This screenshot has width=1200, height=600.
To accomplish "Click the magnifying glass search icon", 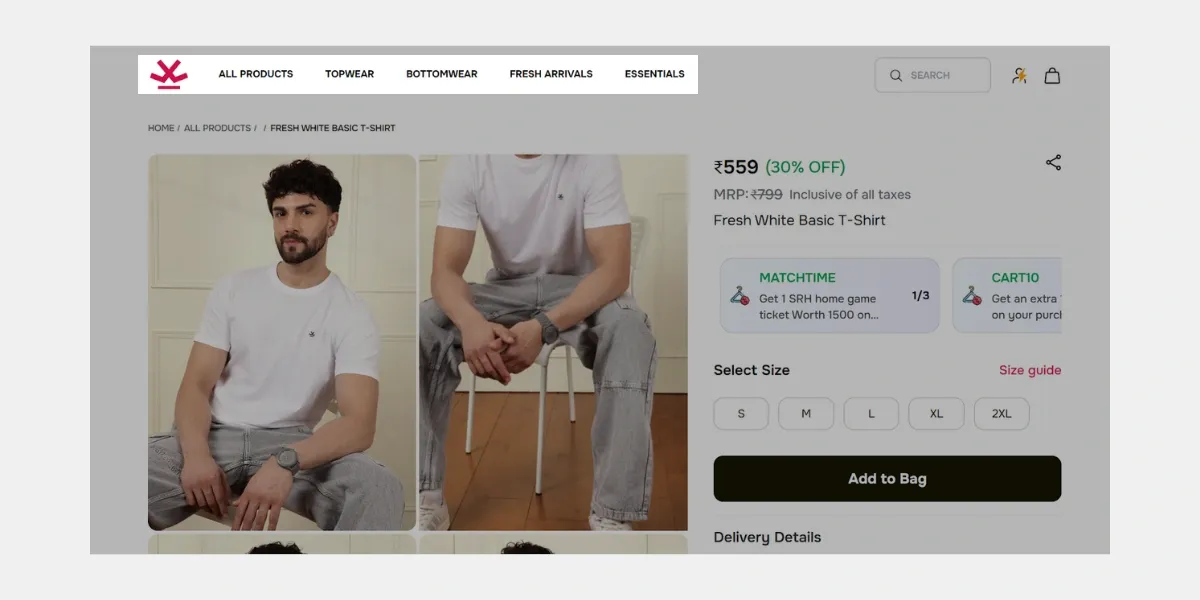I will pos(895,75).
